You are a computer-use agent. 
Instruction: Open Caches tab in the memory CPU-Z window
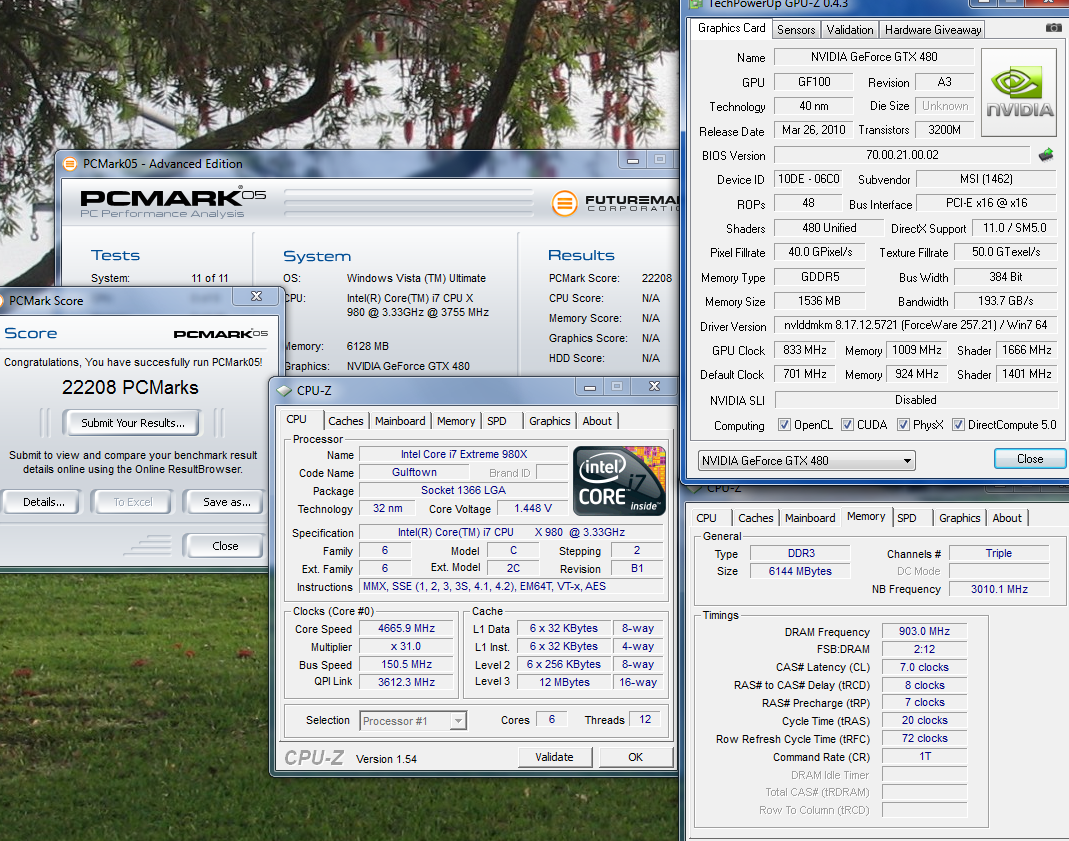click(x=755, y=518)
